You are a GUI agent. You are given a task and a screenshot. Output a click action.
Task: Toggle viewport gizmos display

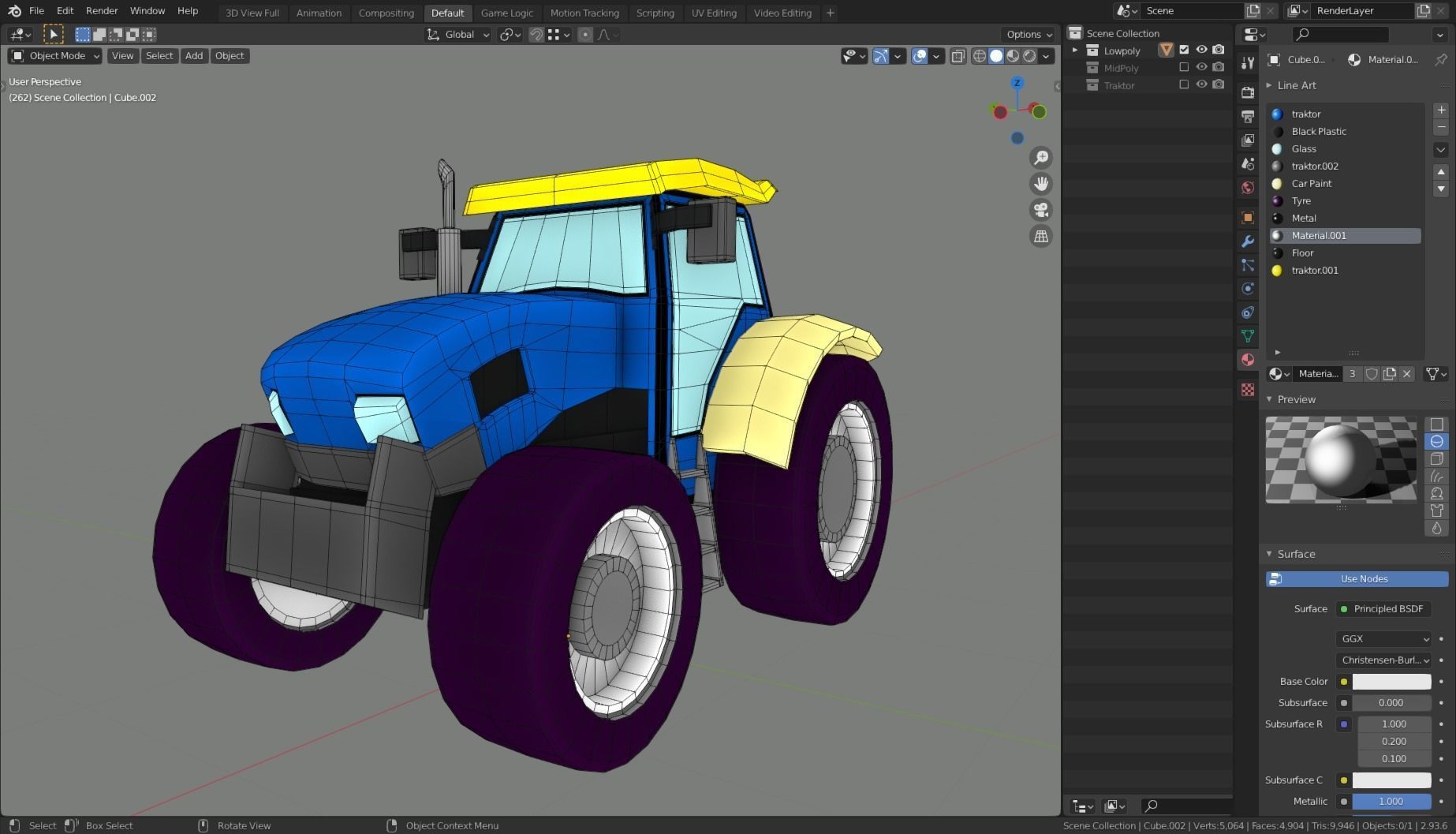click(x=881, y=56)
